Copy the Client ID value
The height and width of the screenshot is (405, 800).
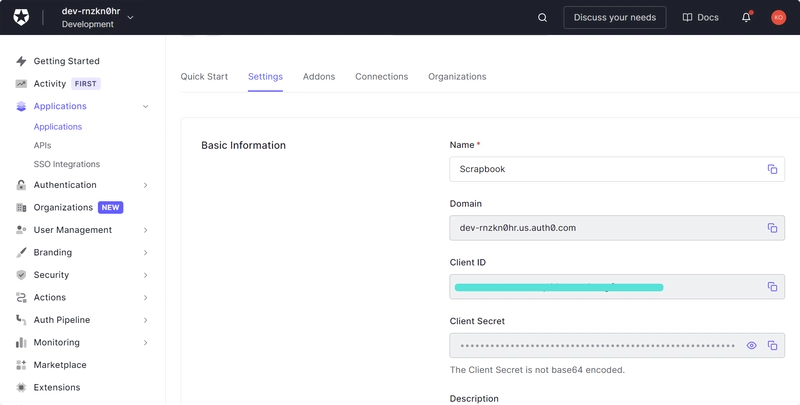click(772, 287)
